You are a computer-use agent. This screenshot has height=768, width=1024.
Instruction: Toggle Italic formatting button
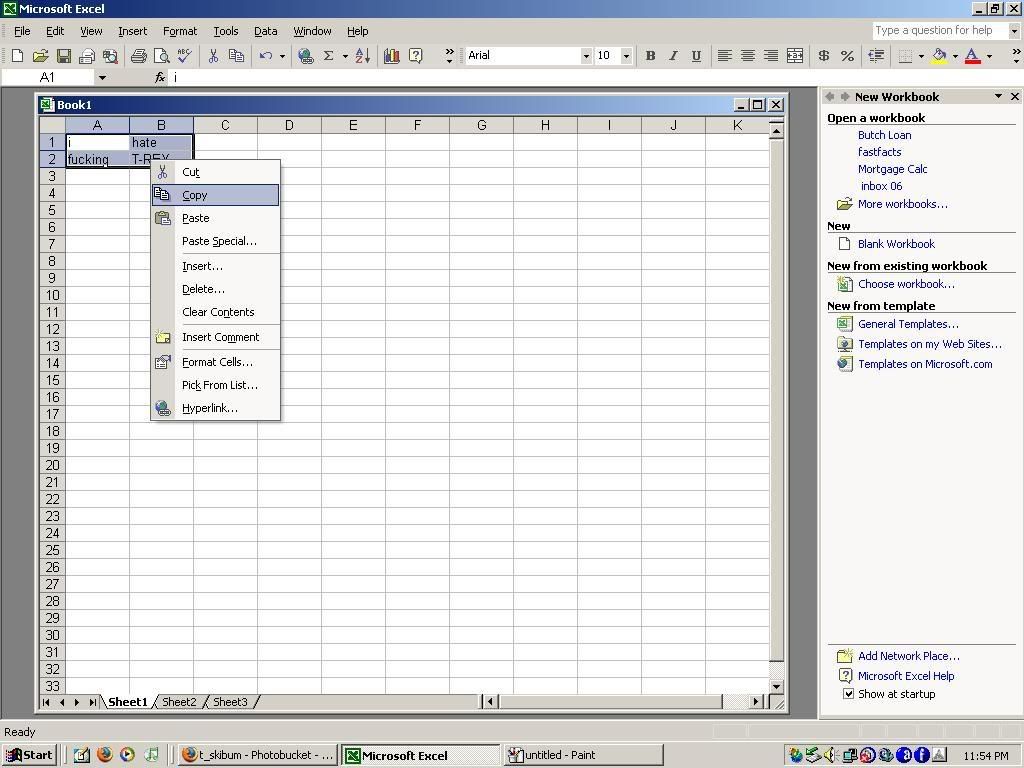673,56
